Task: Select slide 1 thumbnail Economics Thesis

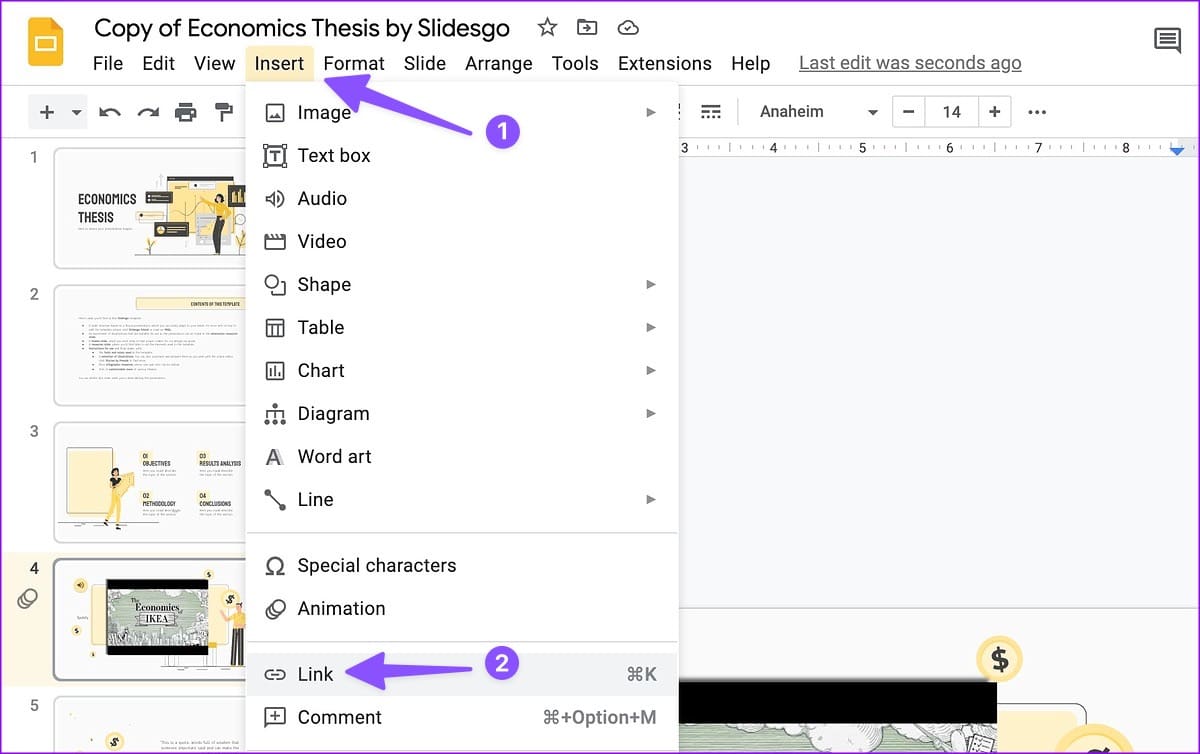Action: pos(150,208)
